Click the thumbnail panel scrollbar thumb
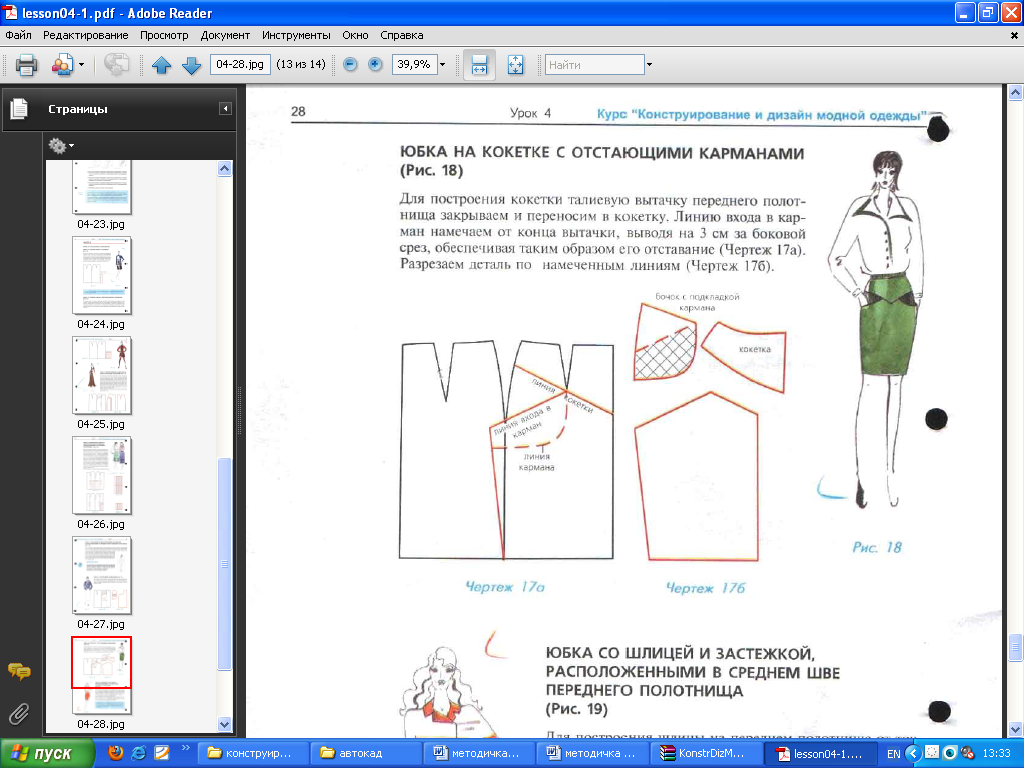Image resolution: width=1024 pixels, height=768 pixels. (x=225, y=564)
